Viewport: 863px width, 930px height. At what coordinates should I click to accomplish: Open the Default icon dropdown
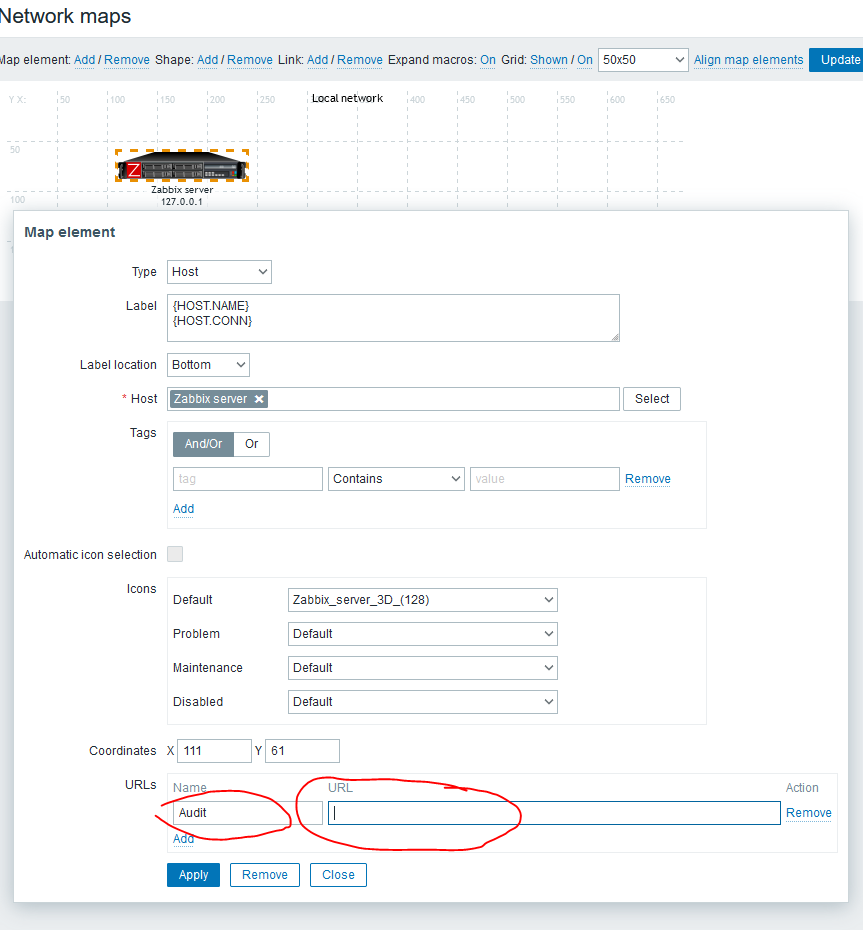click(x=422, y=600)
